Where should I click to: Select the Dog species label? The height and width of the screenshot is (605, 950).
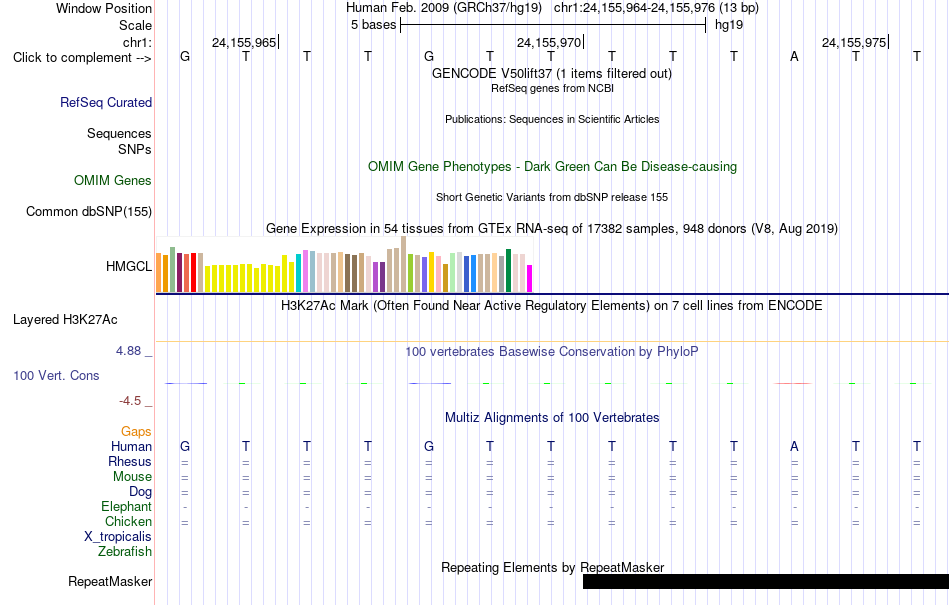click(140, 492)
